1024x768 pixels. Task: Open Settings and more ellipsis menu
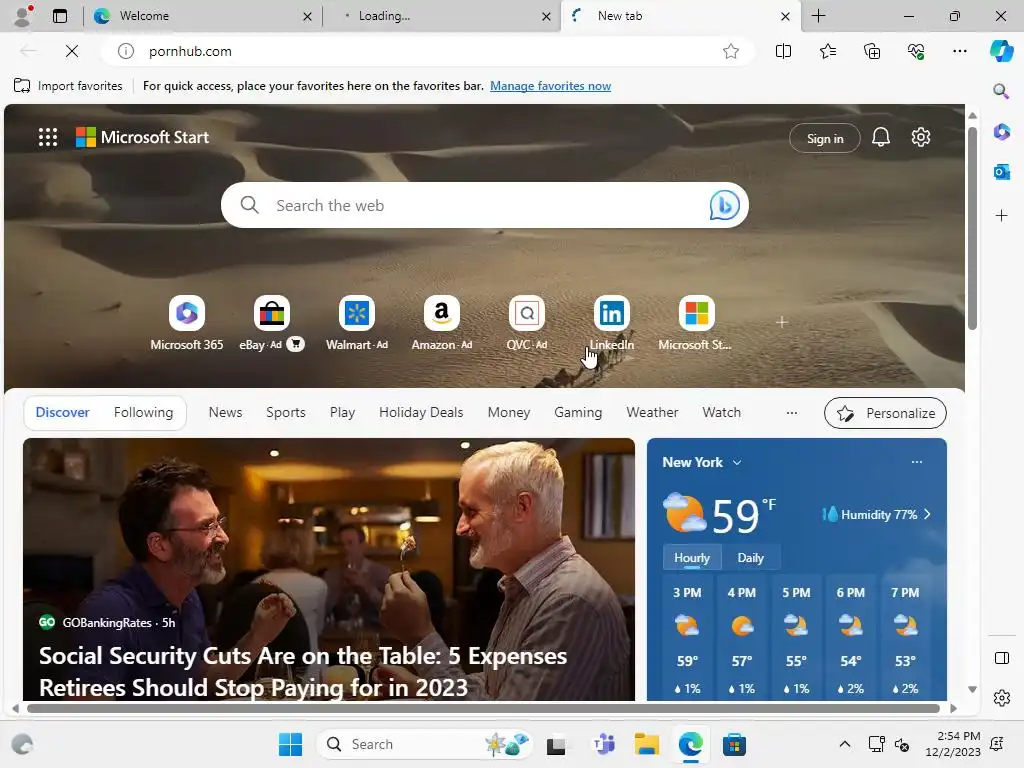point(959,51)
